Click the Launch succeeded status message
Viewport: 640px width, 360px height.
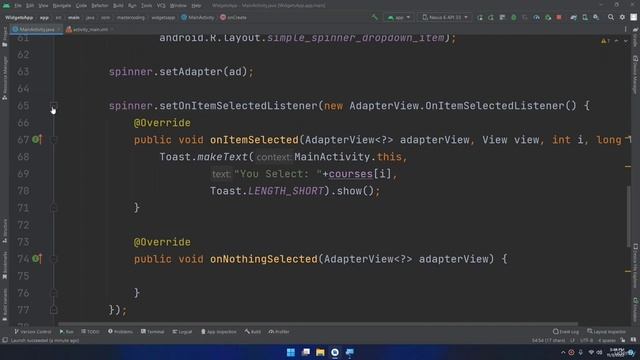45,340
